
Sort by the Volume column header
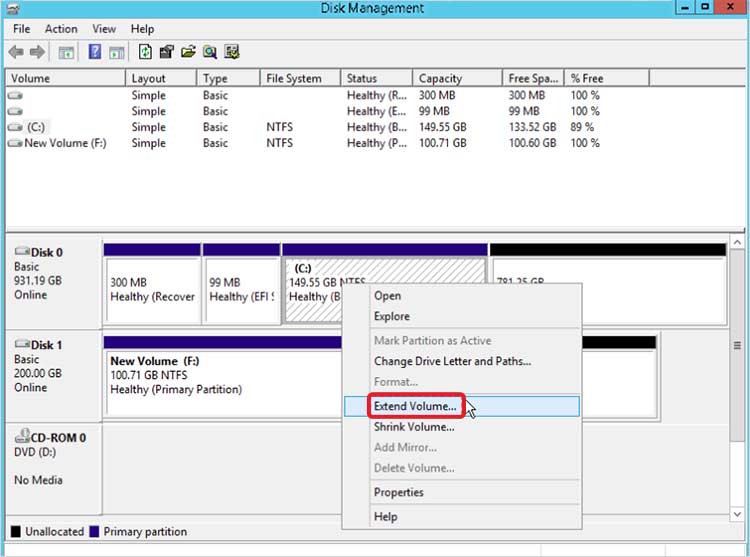[66, 78]
